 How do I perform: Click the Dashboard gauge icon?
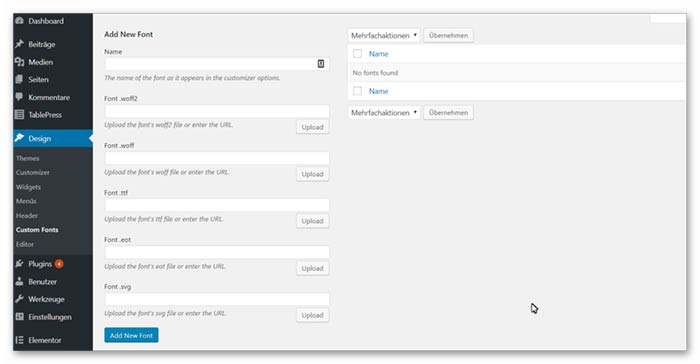pyautogui.click(x=19, y=21)
